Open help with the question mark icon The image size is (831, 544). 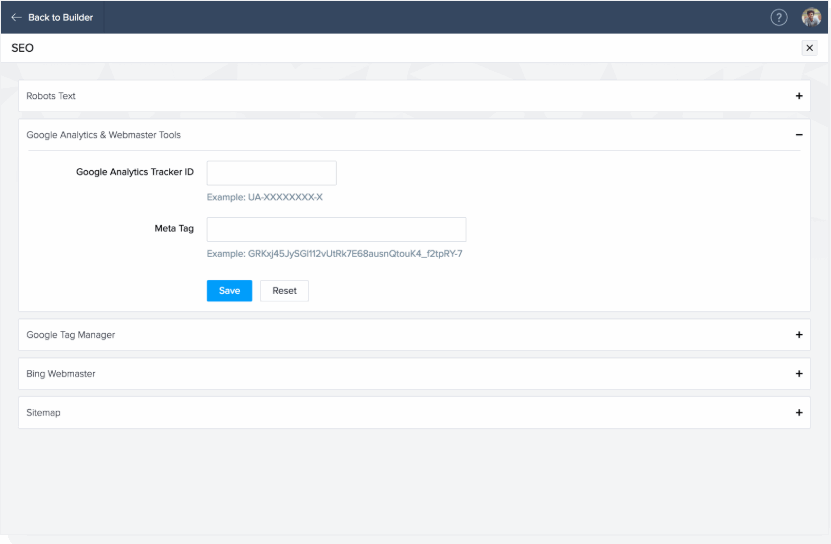click(779, 17)
